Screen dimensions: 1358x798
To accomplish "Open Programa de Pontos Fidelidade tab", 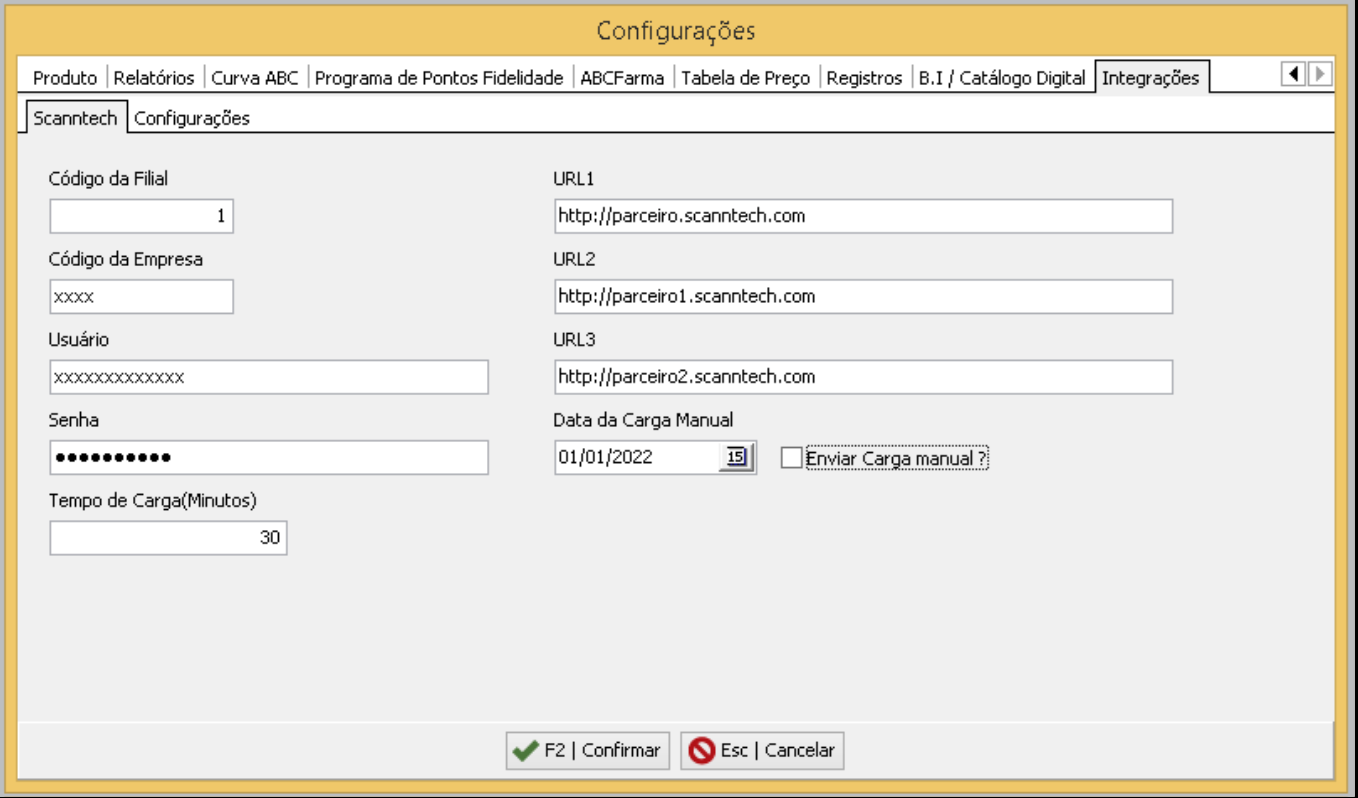I will click(x=439, y=78).
